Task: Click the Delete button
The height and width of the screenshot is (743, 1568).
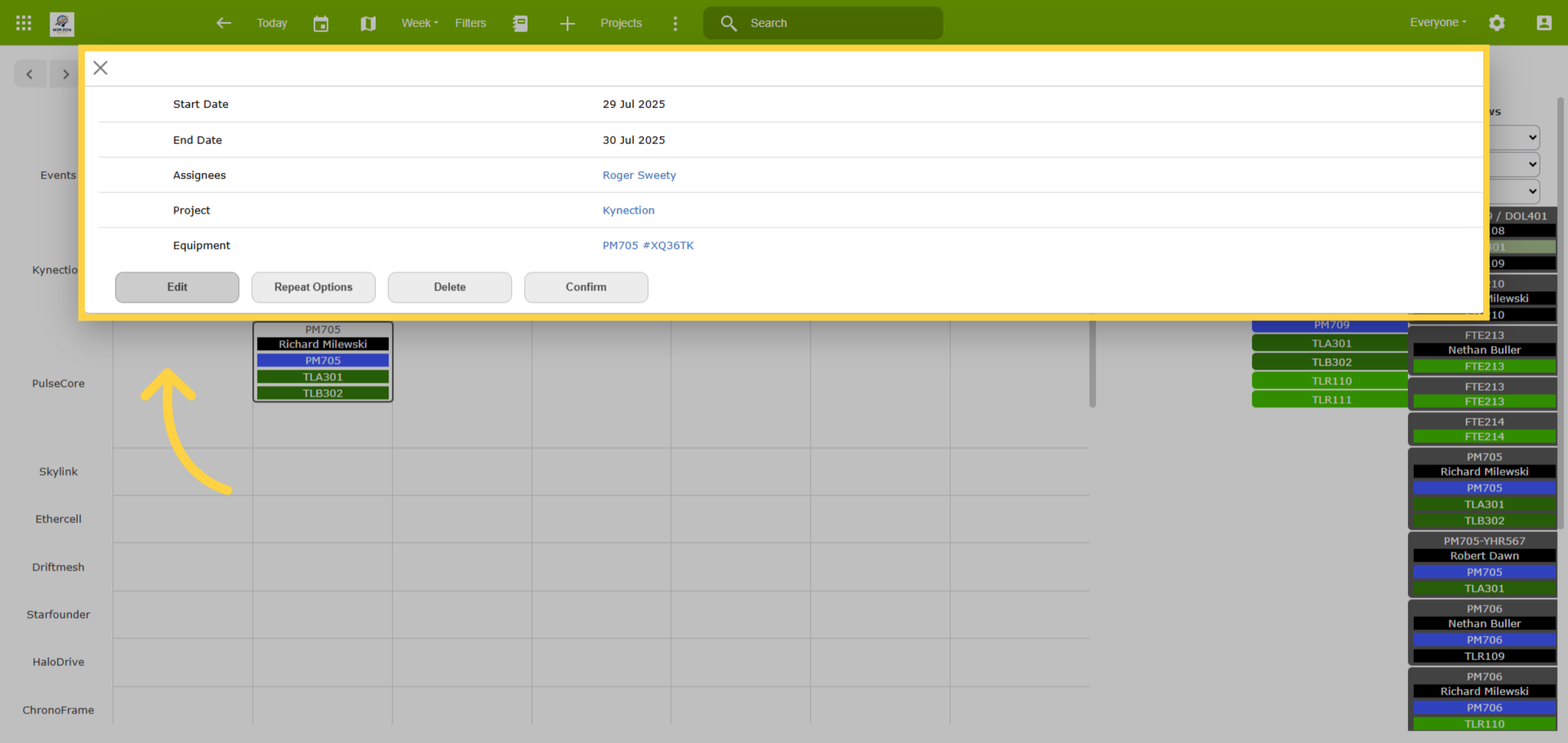Action: pyautogui.click(x=449, y=287)
